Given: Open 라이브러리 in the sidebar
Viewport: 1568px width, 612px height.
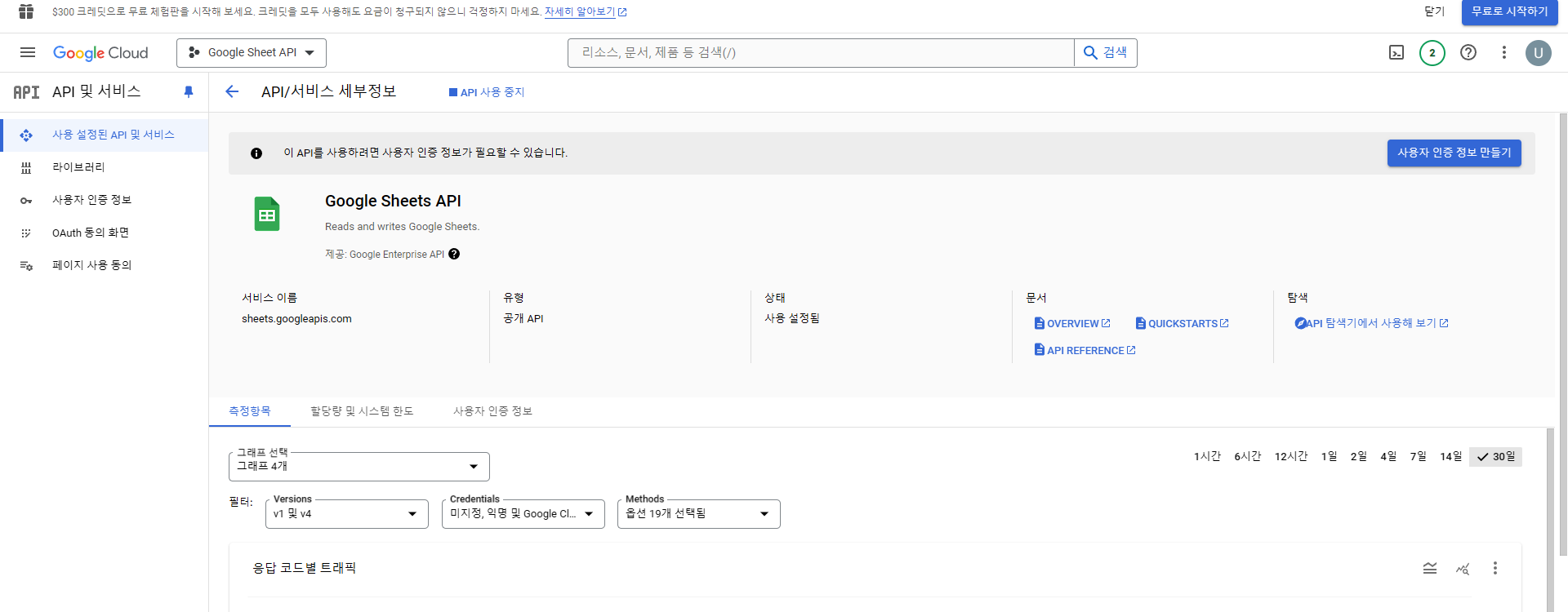Looking at the screenshot, I should click(105, 167).
